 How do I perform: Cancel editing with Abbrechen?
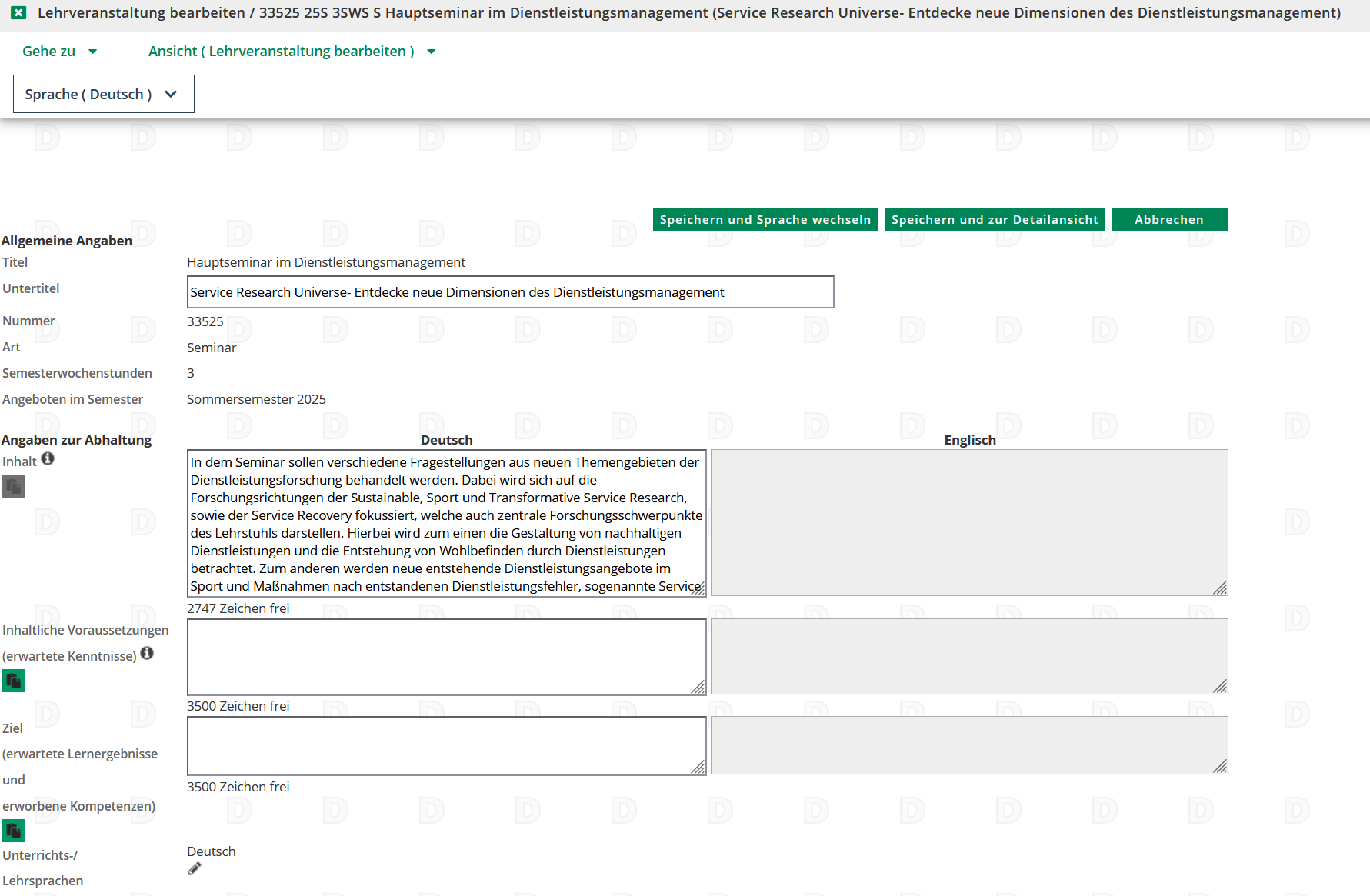pyautogui.click(x=1168, y=219)
